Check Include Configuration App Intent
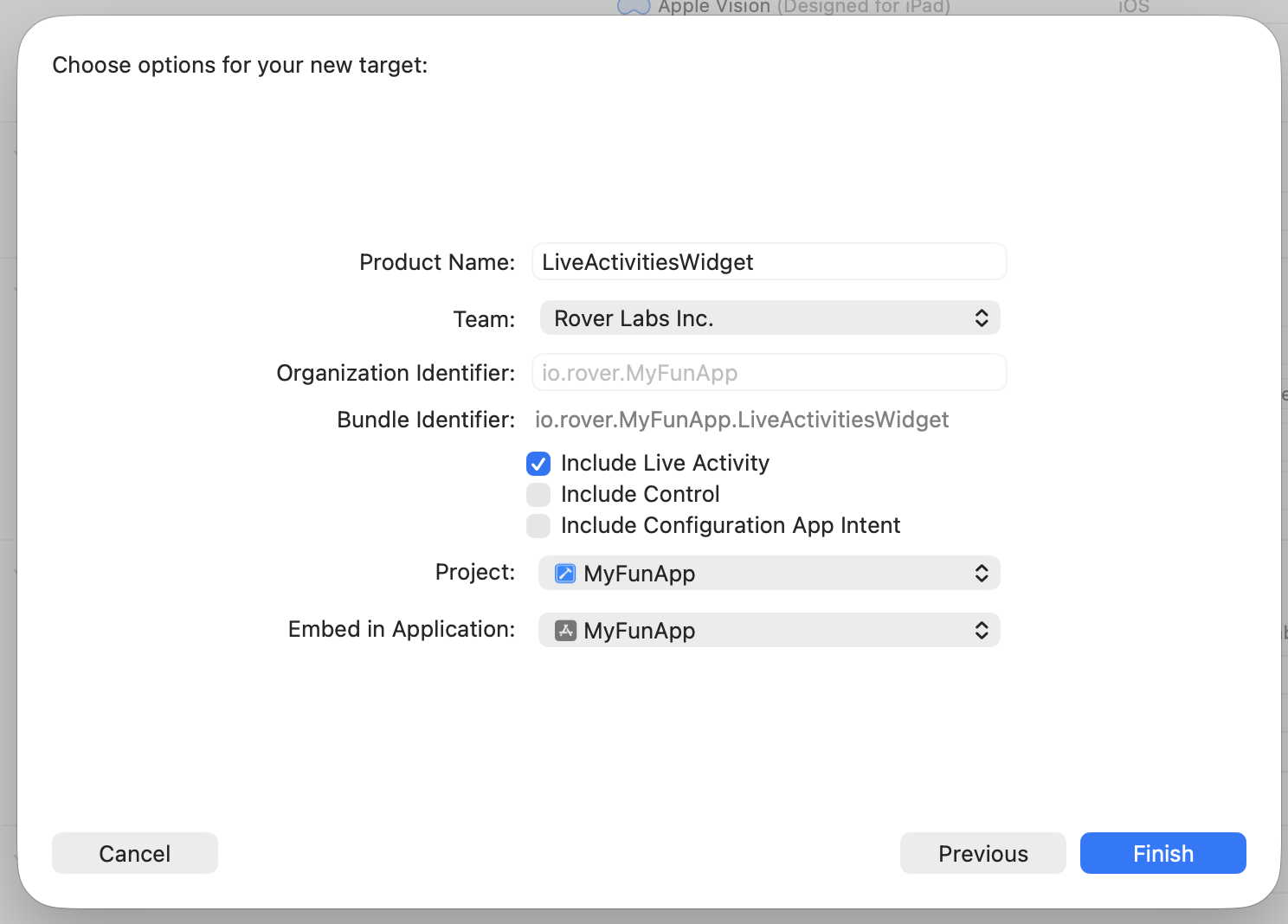Screen dimensions: 1288x924 coord(538,525)
